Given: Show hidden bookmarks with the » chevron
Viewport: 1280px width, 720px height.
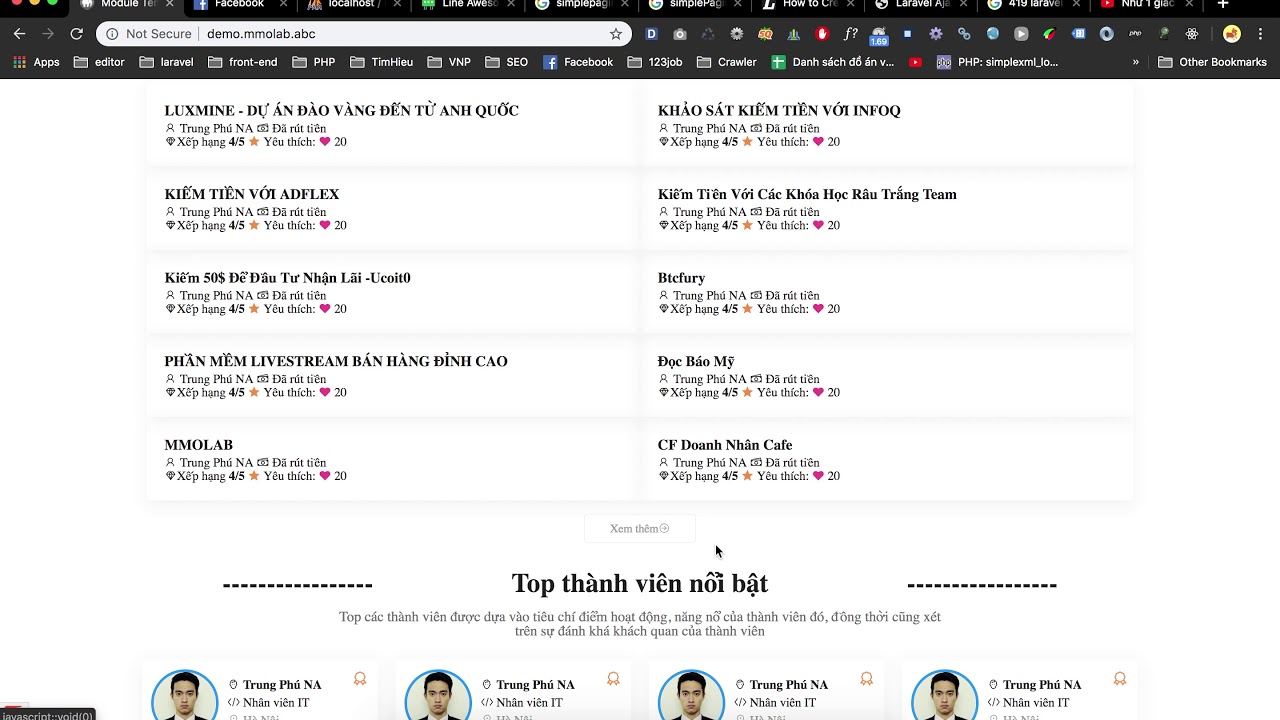Looking at the screenshot, I should pyautogui.click(x=1135, y=62).
